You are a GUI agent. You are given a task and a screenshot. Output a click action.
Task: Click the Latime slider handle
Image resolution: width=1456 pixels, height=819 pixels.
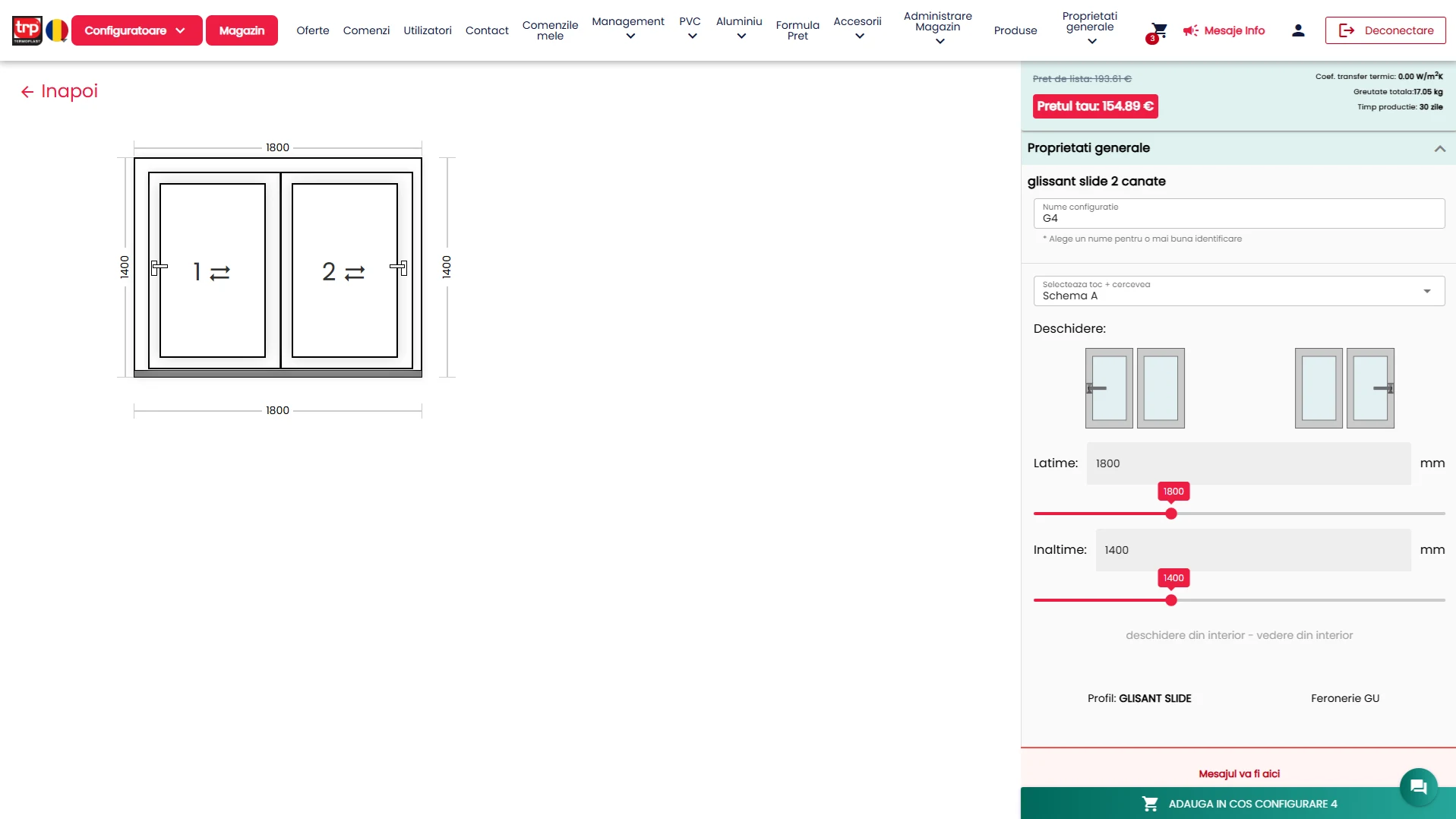coord(1171,514)
